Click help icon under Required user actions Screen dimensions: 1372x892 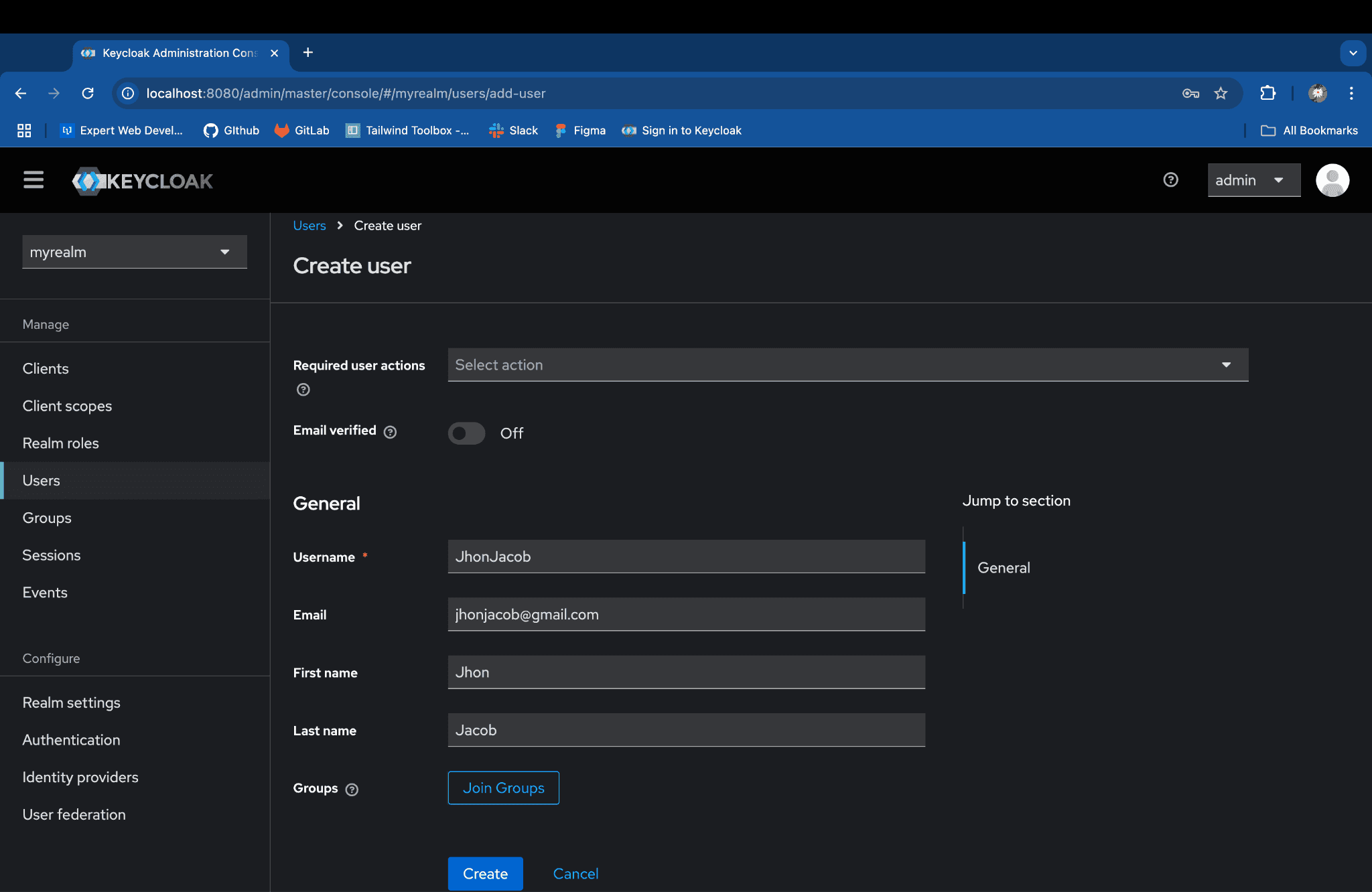coord(303,390)
